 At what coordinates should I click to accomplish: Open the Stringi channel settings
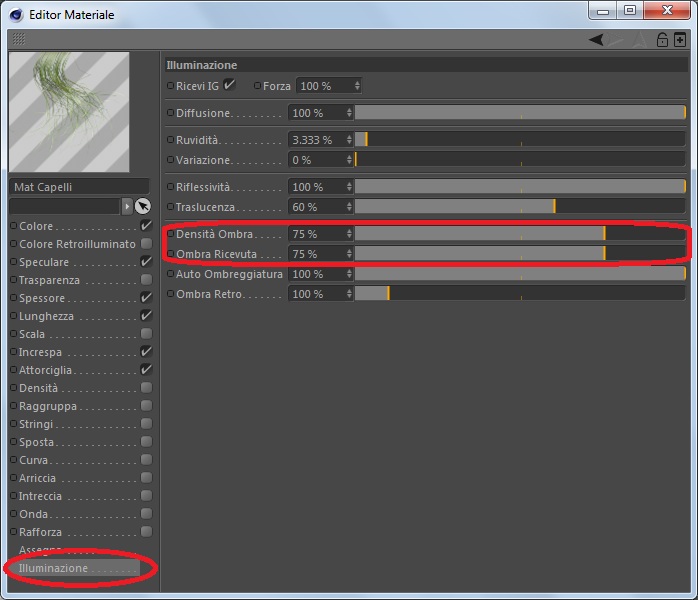[x=36, y=424]
